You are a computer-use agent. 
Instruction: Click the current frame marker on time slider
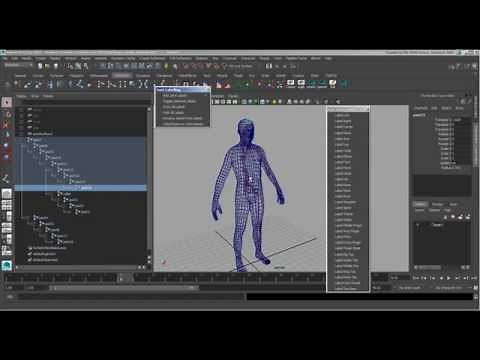pos(125,277)
